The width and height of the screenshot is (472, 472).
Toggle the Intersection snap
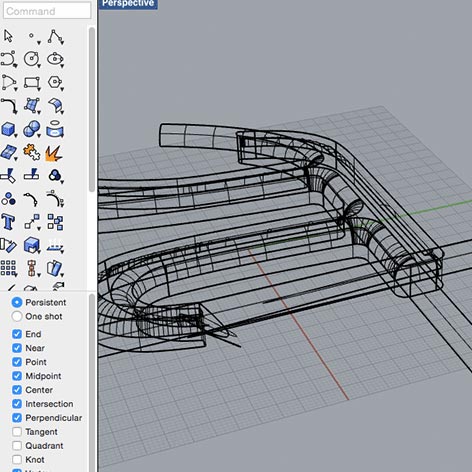point(17,404)
